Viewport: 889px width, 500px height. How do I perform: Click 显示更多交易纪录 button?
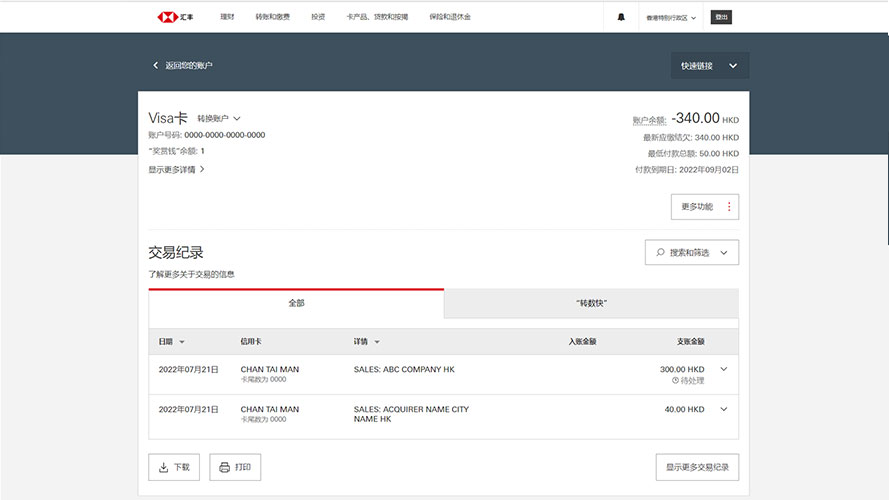[x=697, y=467]
